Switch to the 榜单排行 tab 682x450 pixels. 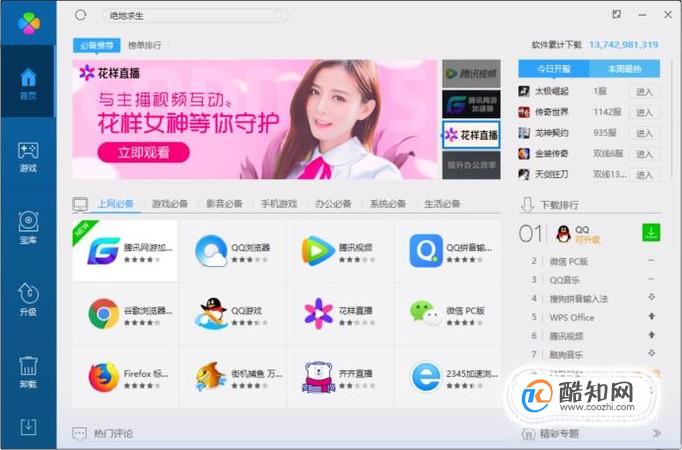click(x=144, y=46)
